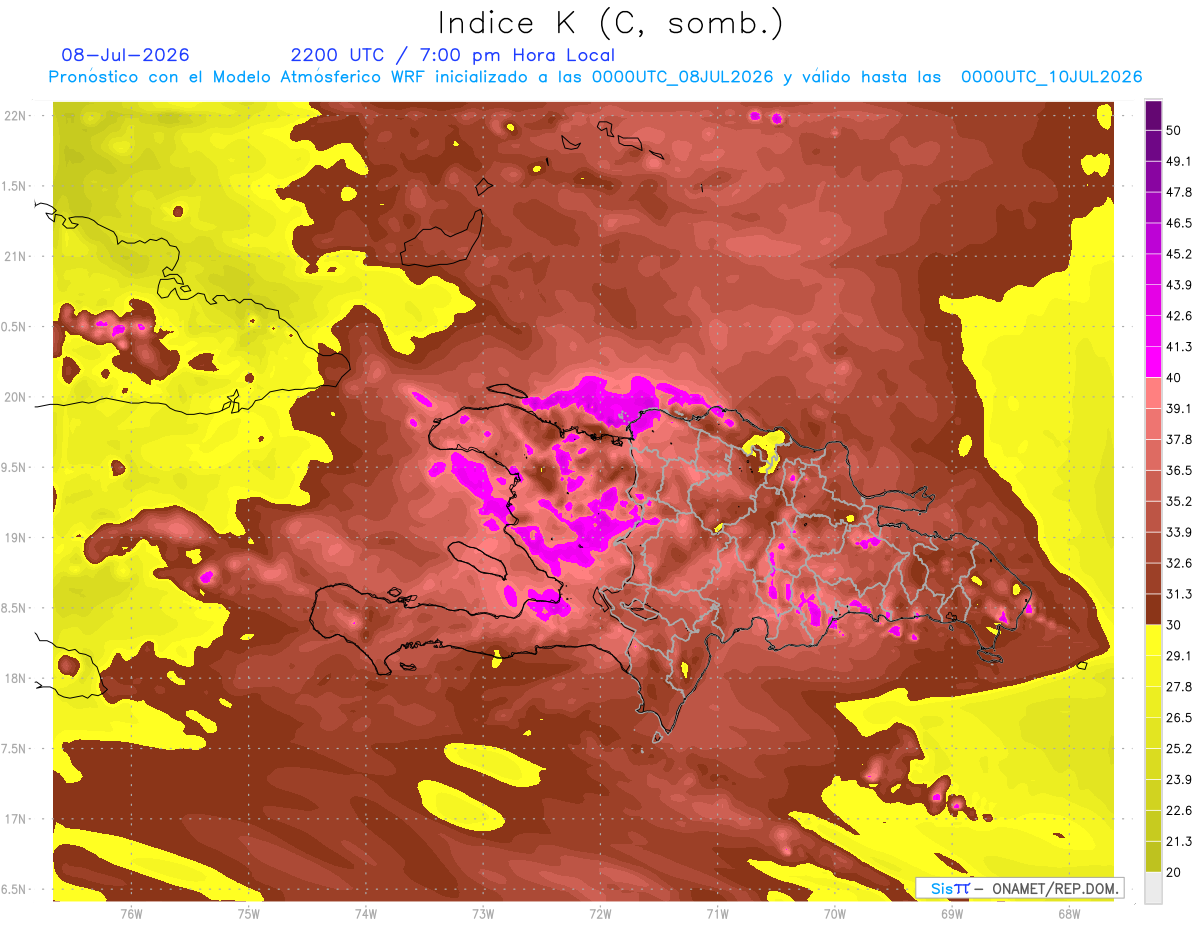Click the '7.5N' latitude tick label

click(x=15, y=748)
